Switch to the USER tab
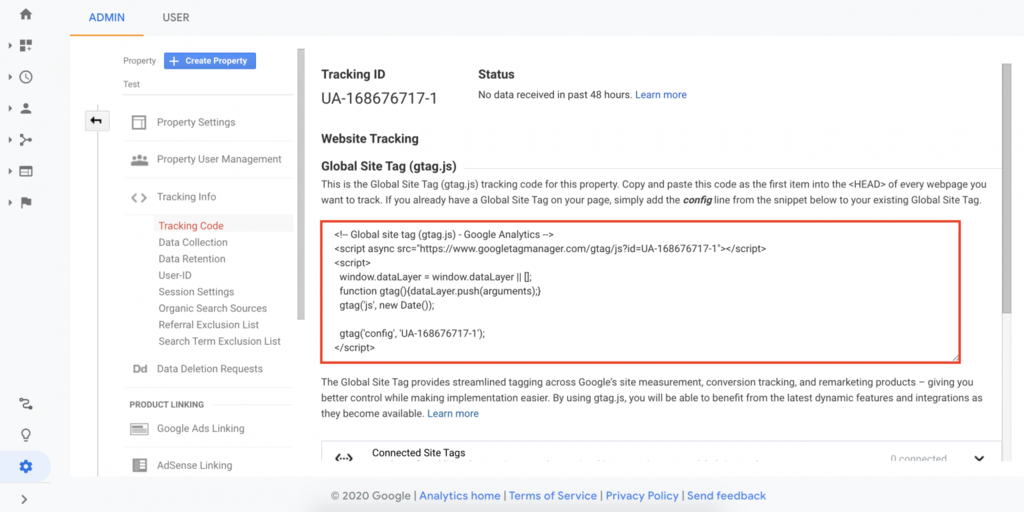Viewport: 1024px width, 512px height. [x=175, y=18]
